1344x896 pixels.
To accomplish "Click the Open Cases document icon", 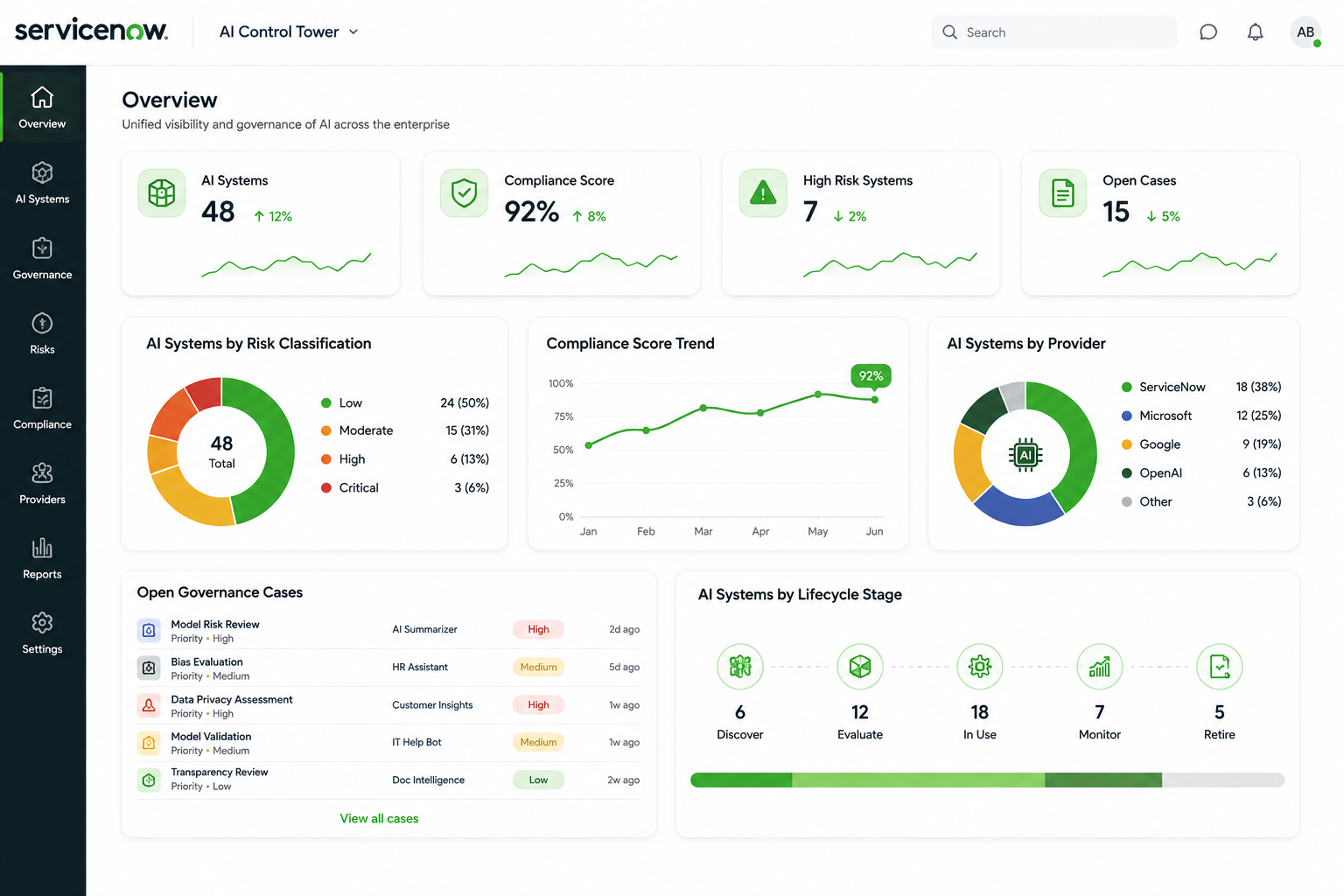I will pos(1062,192).
